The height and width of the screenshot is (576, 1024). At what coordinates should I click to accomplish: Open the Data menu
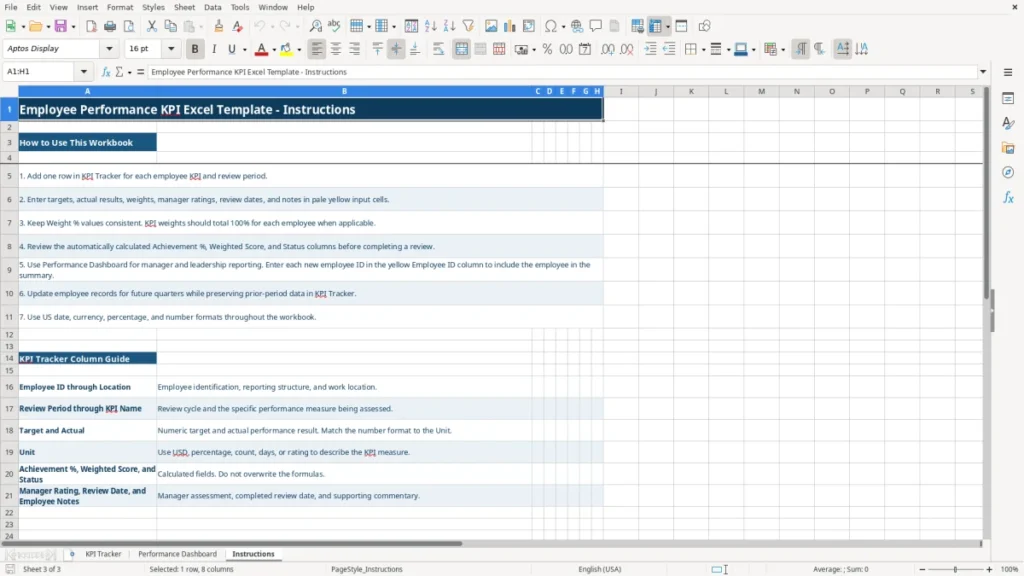212,7
